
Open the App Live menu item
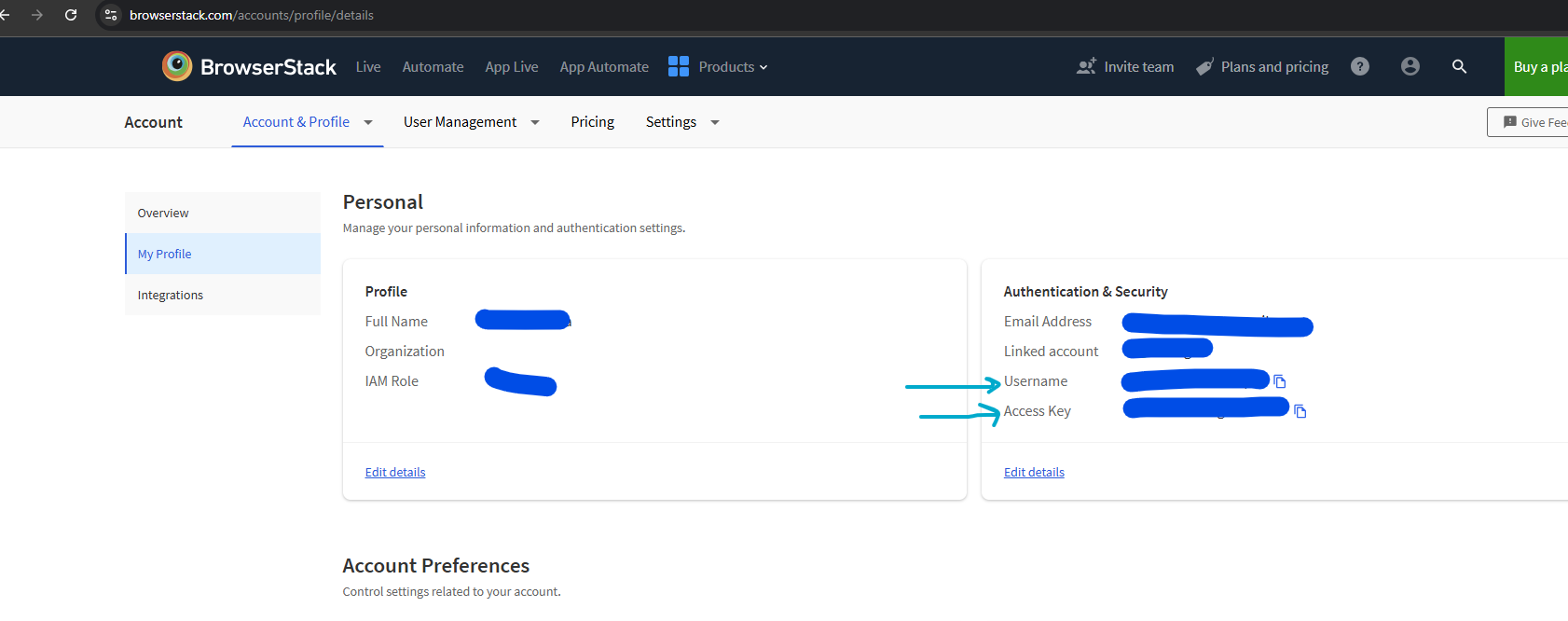[x=512, y=66]
